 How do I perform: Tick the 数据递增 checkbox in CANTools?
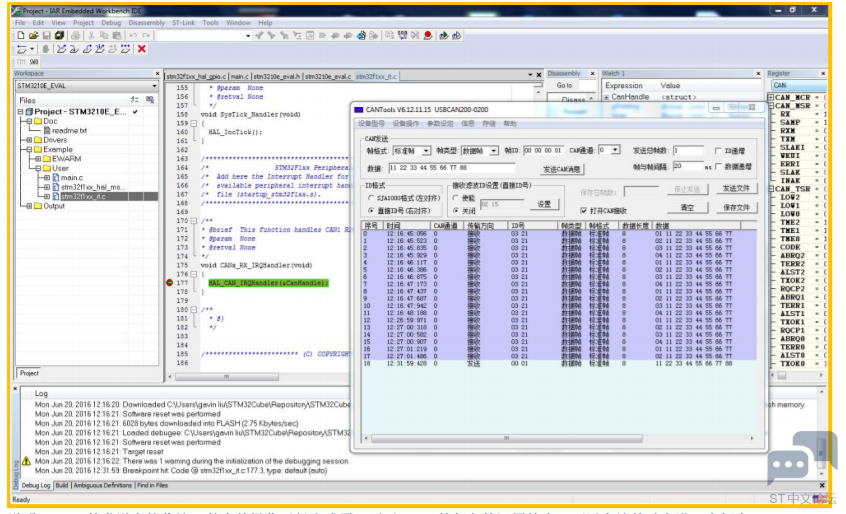[x=718, y=167]
